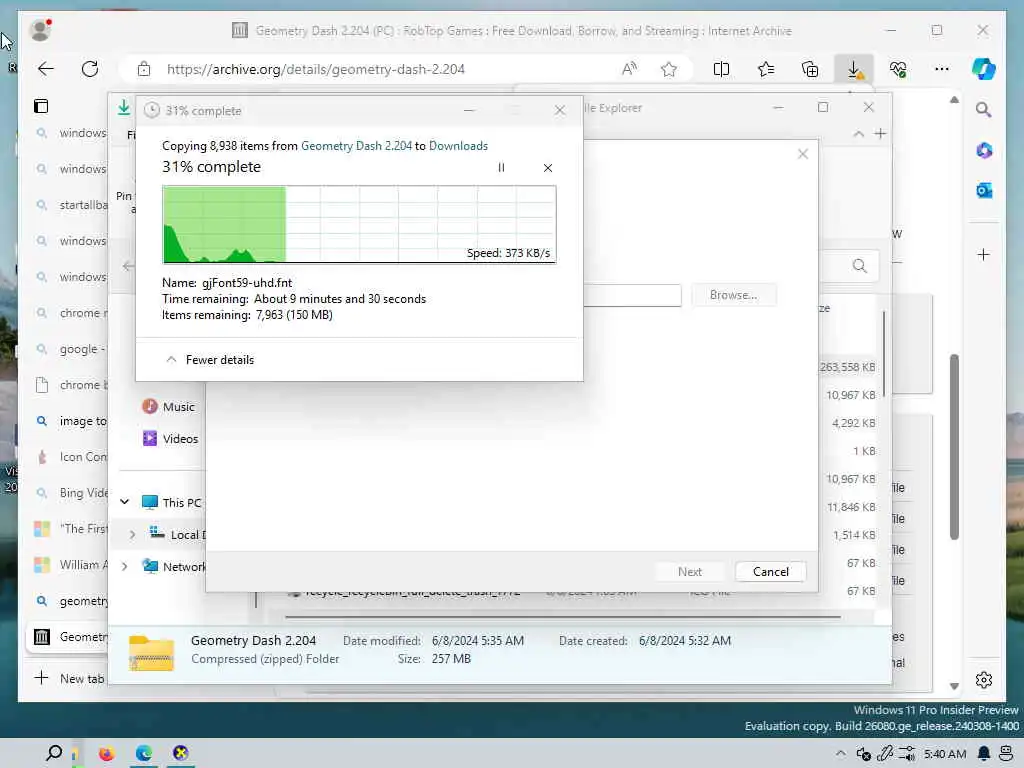The image size is (1024, 768).
Task: Show hidden system tray icons
Action: coord(840,754)
